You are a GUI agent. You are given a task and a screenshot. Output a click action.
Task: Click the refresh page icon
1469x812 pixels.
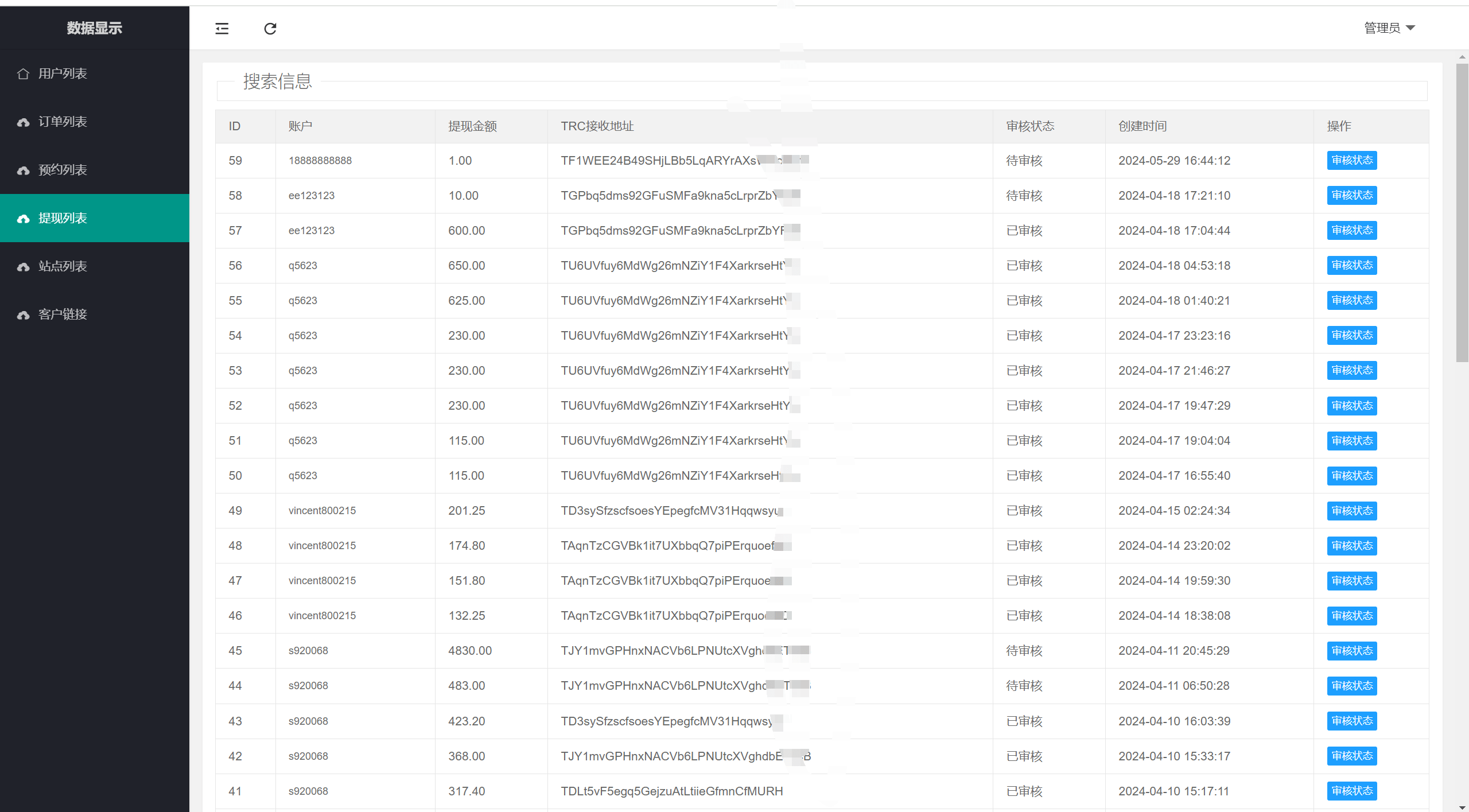[x=270, y=28]
